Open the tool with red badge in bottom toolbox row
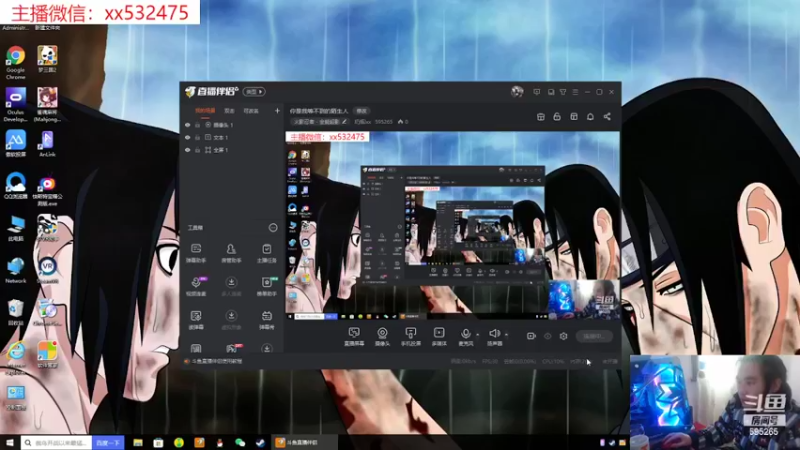This screenshot has width=800, height=450. point(232,348)
